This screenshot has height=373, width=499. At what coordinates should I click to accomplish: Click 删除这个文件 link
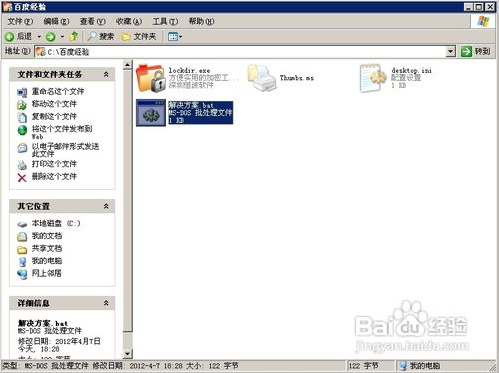point(54,176)
